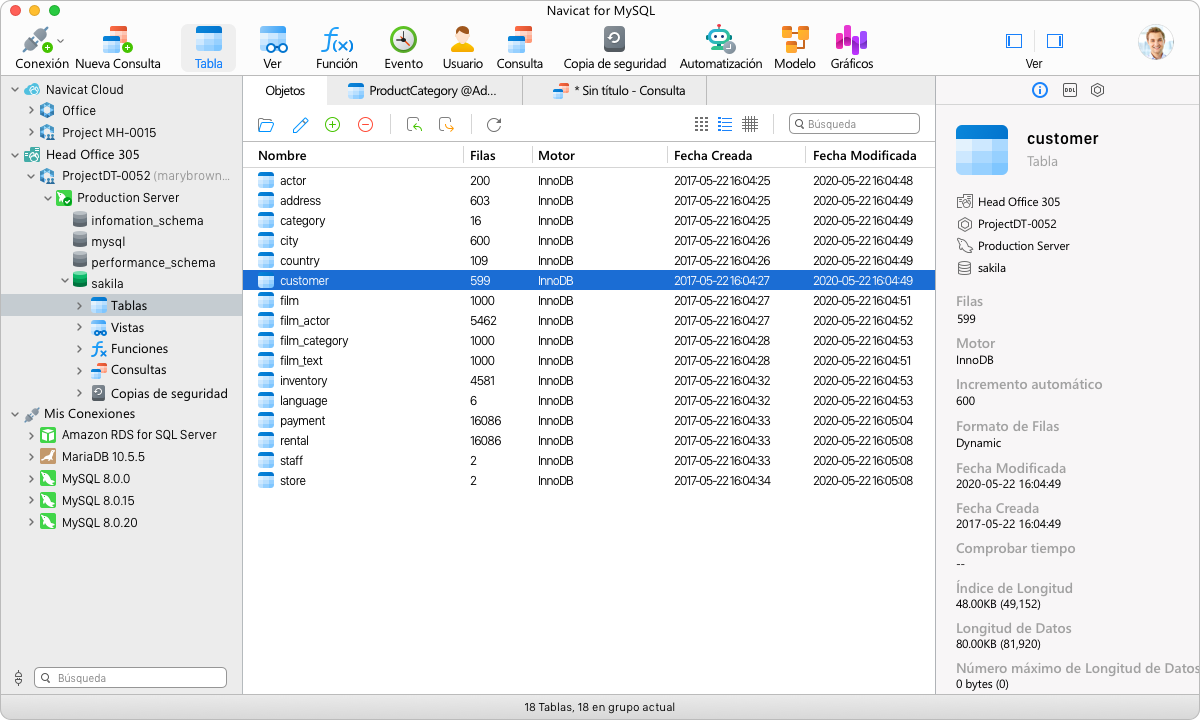Open the Sin título - Consulta tab
The width and height of the screenshot is (1200, 720).
(x=618, y=90)
